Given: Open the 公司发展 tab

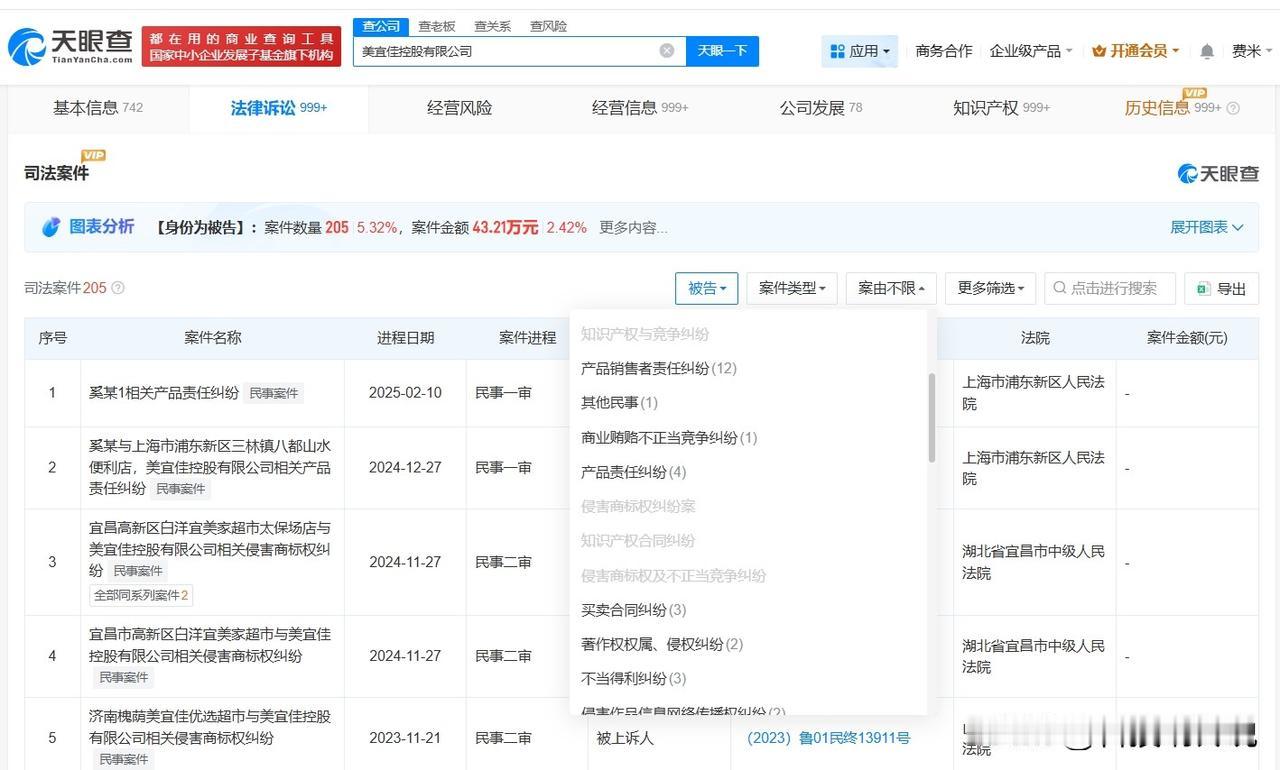Looking at the screenshot, I should (821, 108).
